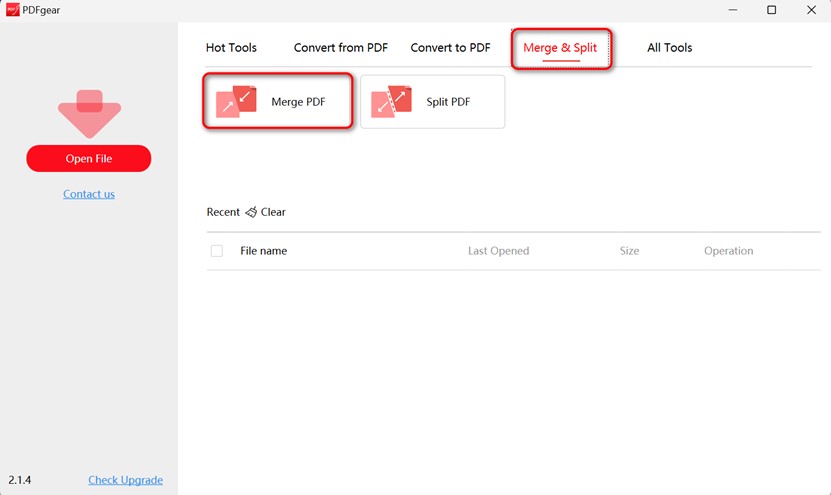Image resolution: width=831 pixels, height=495 pixels.
Task: Choose the Split PDF label
Action: 448,102
